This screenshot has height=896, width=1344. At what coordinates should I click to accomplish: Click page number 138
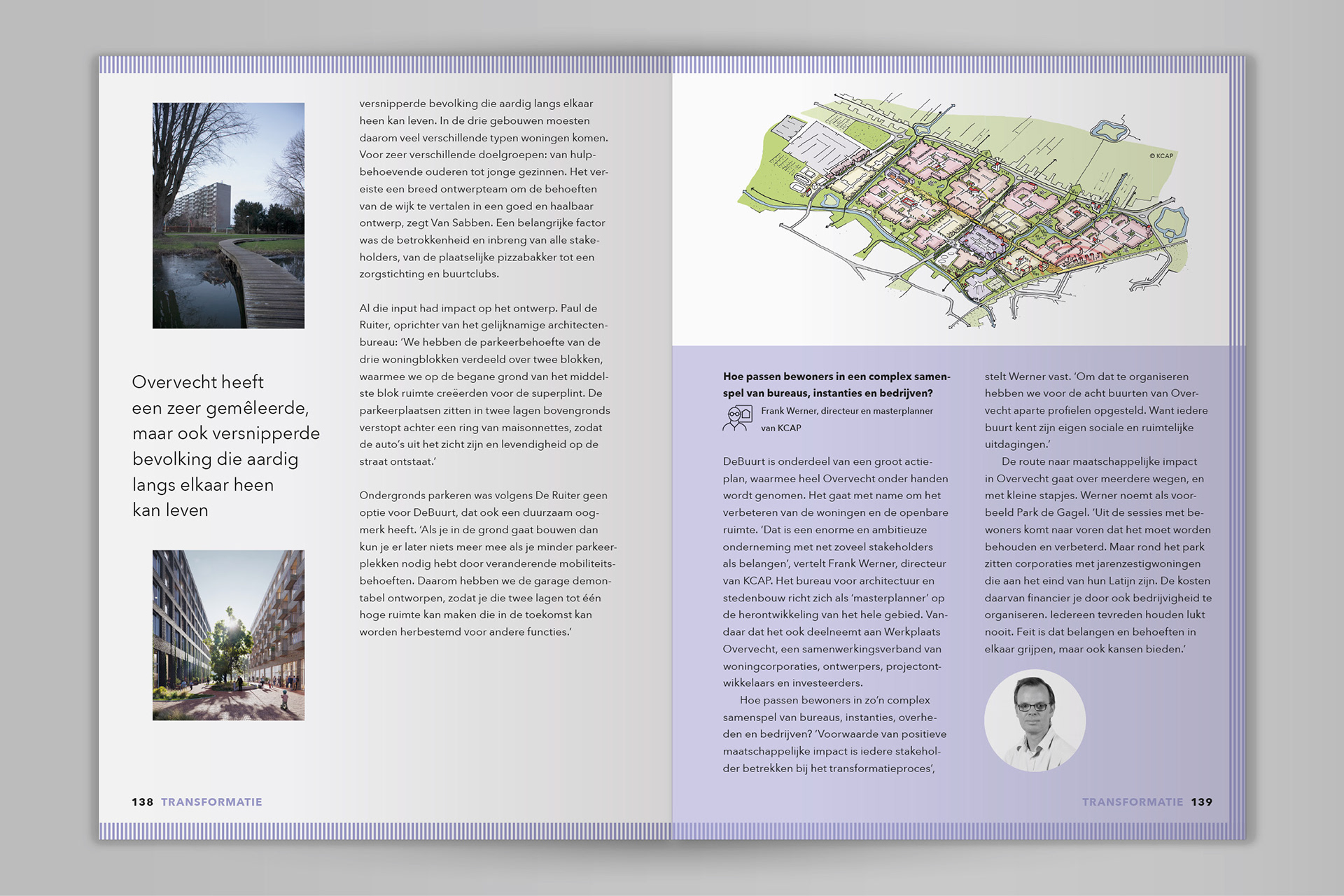(x=142, y=802)
